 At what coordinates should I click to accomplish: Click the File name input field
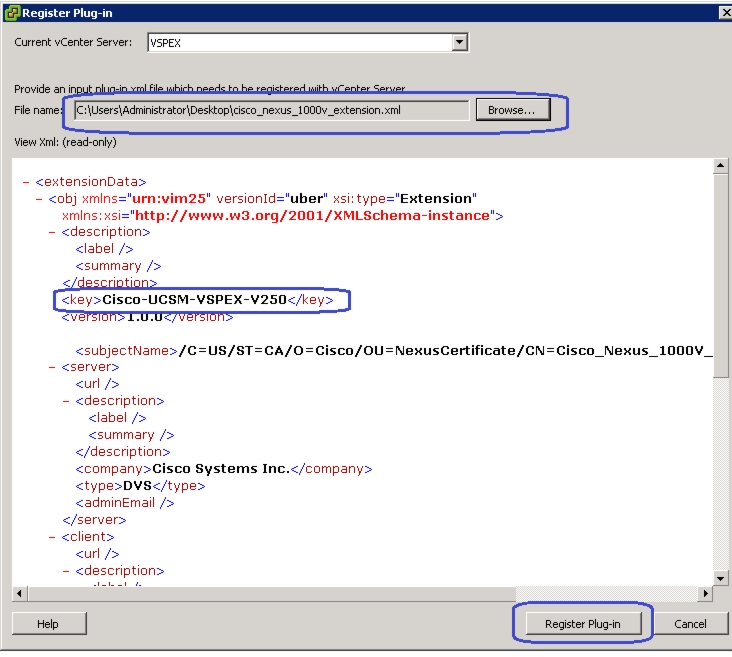click(272, 111)
